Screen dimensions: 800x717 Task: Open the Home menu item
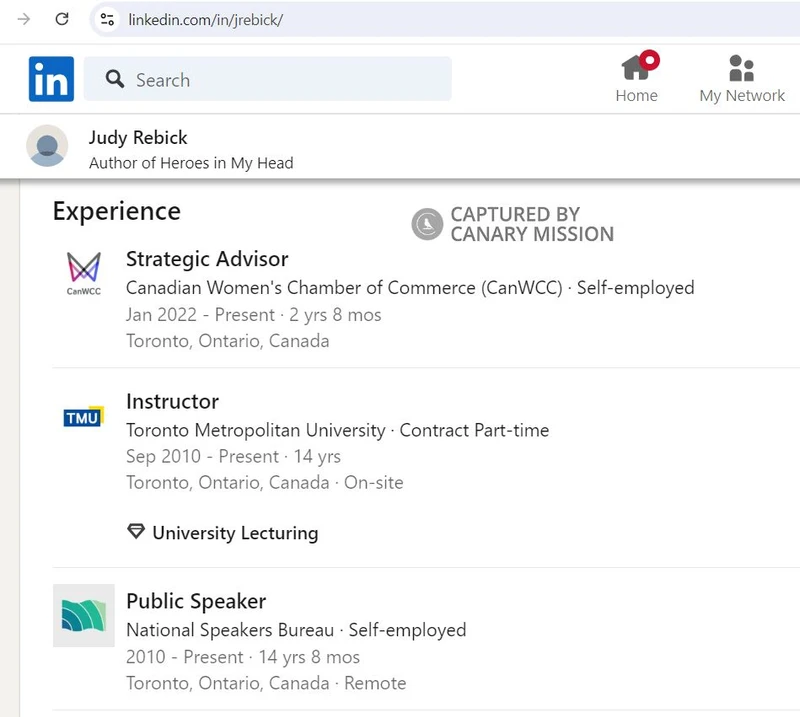pyautogui.click(x=637, y=96)
